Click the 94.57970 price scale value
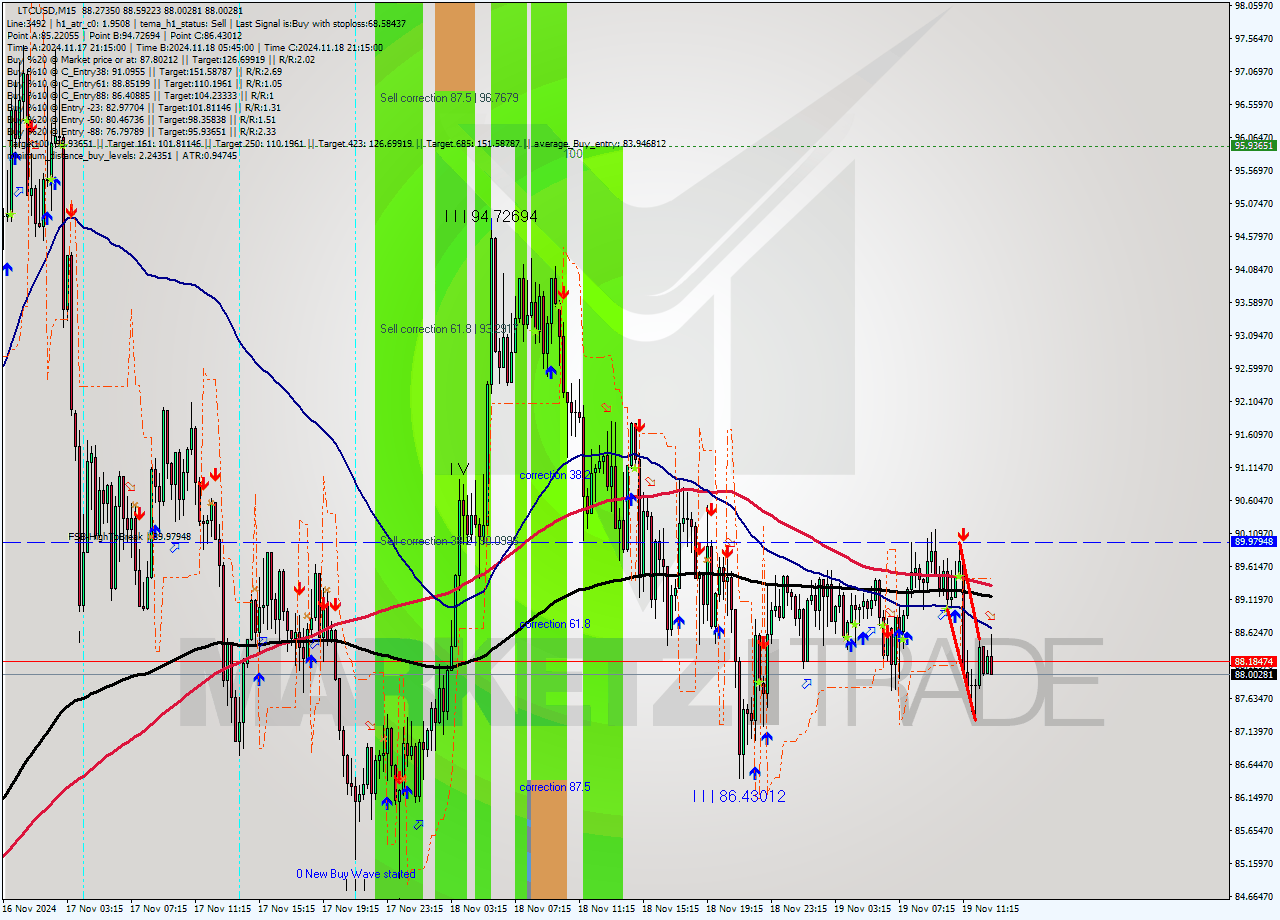 pos(1254,237)
